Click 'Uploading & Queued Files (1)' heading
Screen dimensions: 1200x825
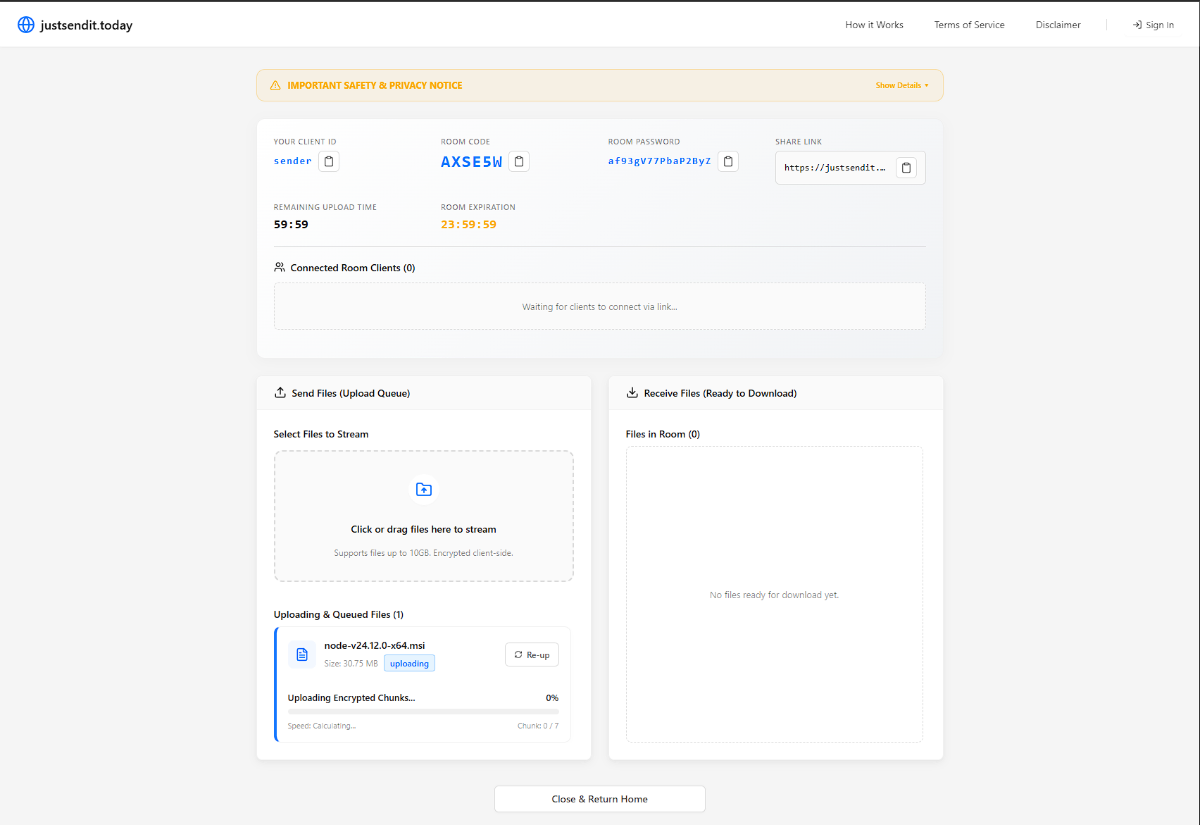pos(339,614)
